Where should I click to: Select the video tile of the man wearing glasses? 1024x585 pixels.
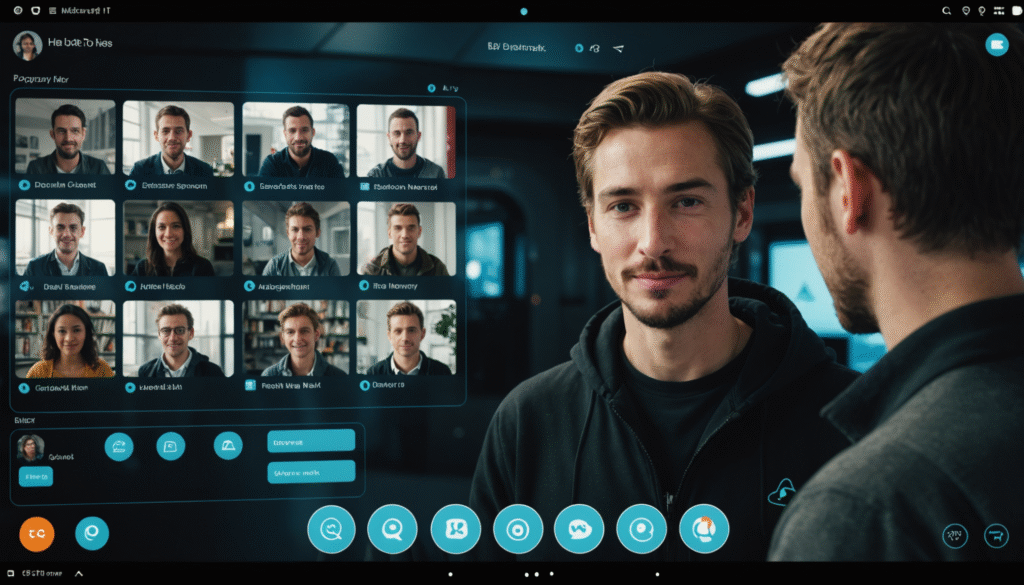click(178, 339)
